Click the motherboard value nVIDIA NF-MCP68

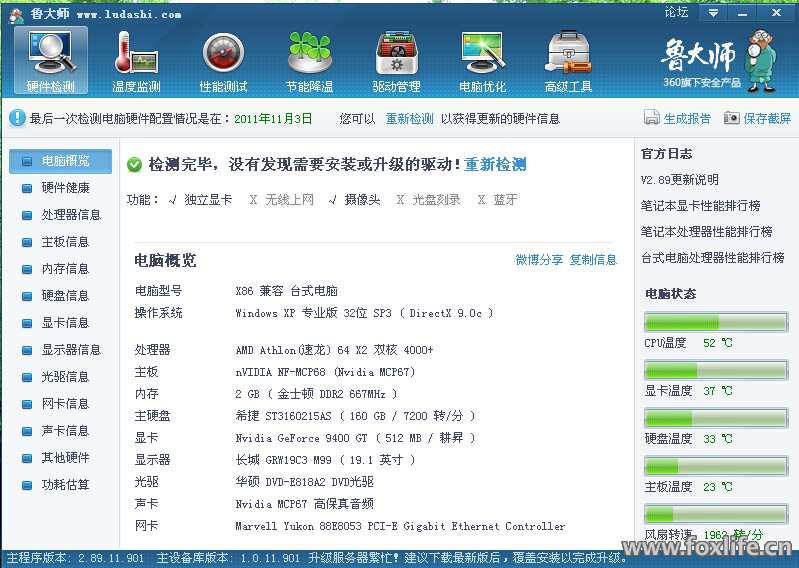(x=325, y=372)
